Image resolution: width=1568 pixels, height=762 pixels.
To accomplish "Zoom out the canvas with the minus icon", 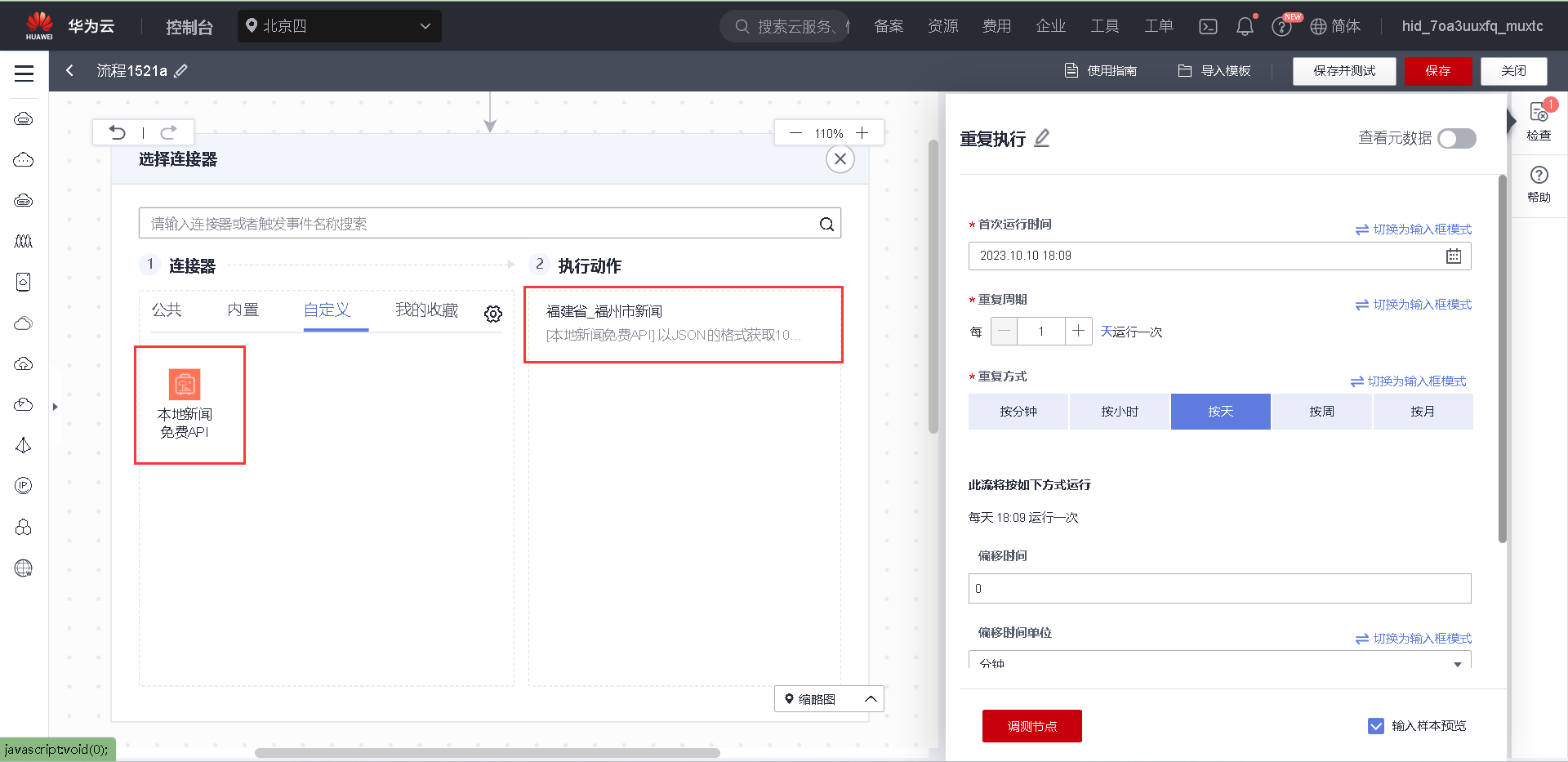I will [795, 133].
